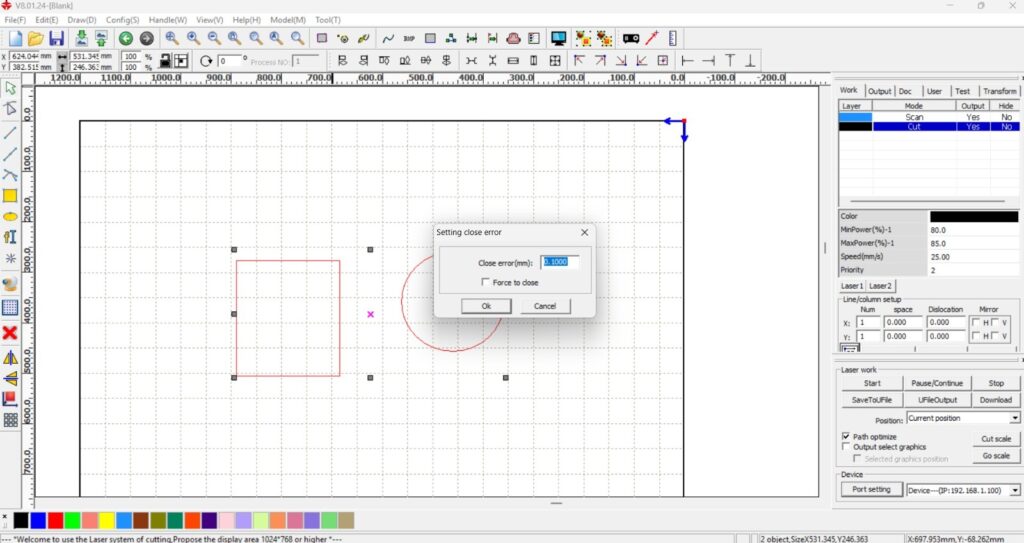Open the Handle(W) menu
1024x543 pixels.
coord(167,20)
